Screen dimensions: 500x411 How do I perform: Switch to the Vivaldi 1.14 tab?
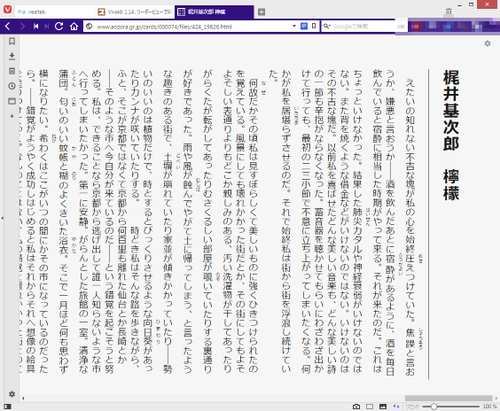pyautogui.click(x=135, y=12)
